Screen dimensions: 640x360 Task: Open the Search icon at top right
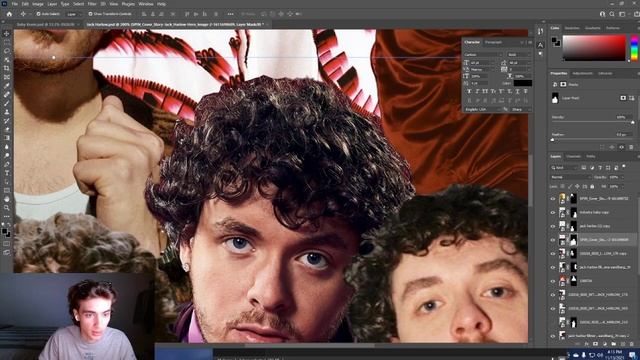[x=612, y=14]
